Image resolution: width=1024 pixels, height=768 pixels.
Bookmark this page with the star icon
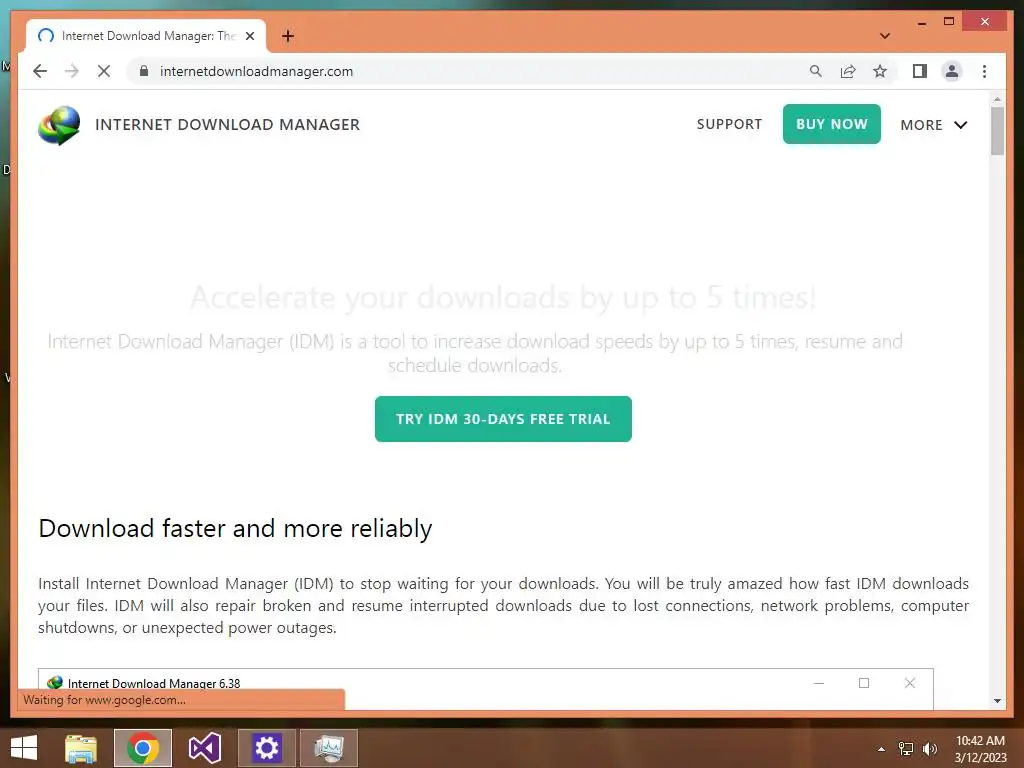coord(880,71)
